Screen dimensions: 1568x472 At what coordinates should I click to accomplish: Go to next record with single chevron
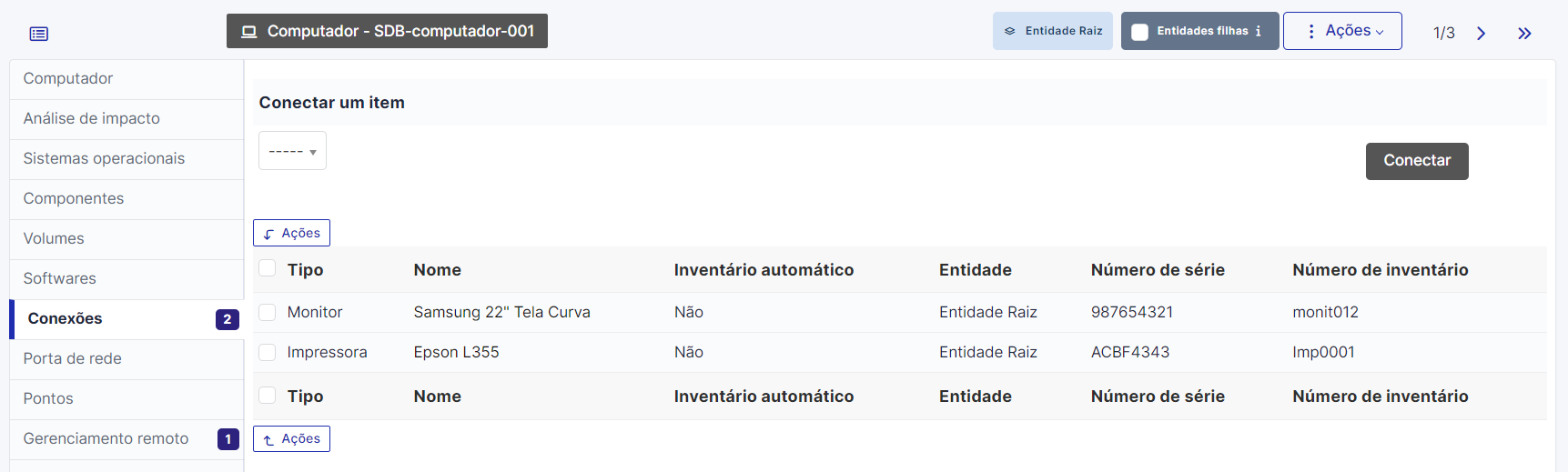click(x=1481, y=33)
